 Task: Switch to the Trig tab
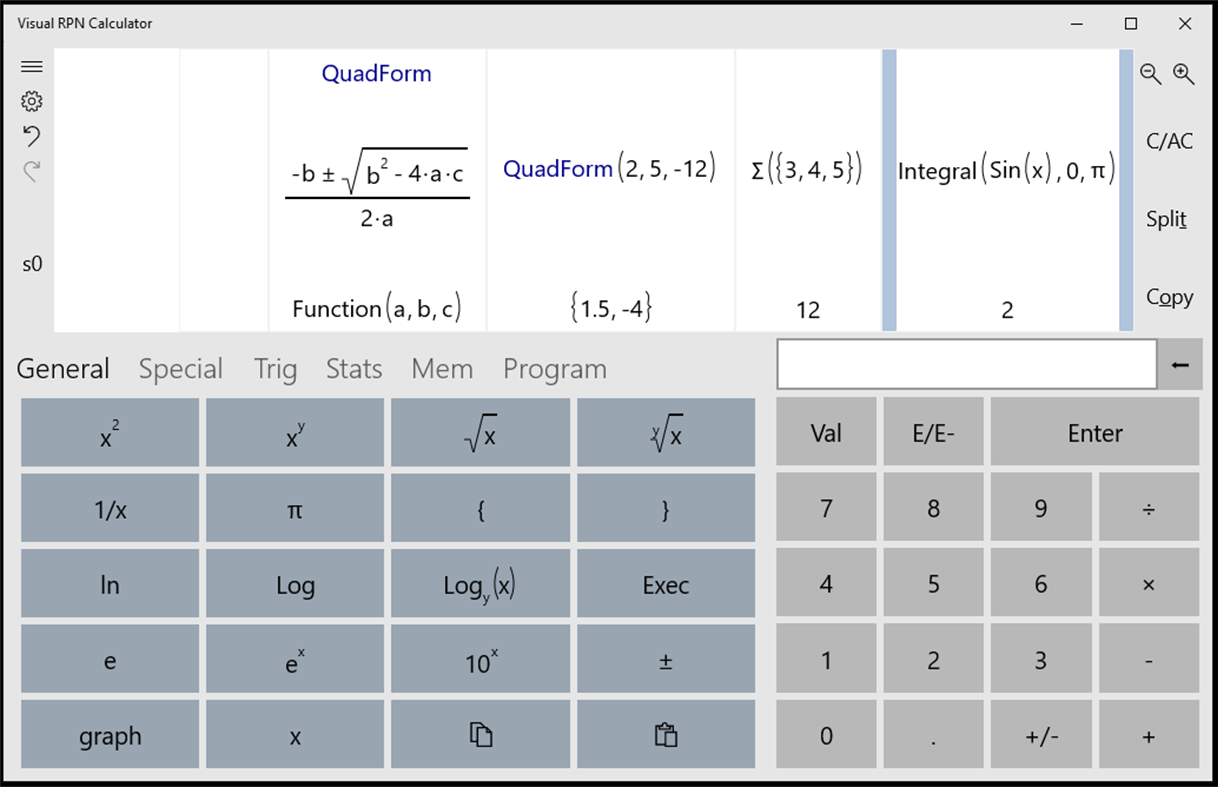point(275,369)
